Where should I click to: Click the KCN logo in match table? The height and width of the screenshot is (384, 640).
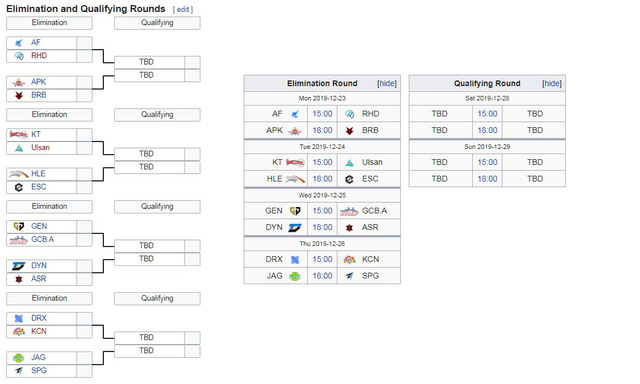(x=349, y=260)
